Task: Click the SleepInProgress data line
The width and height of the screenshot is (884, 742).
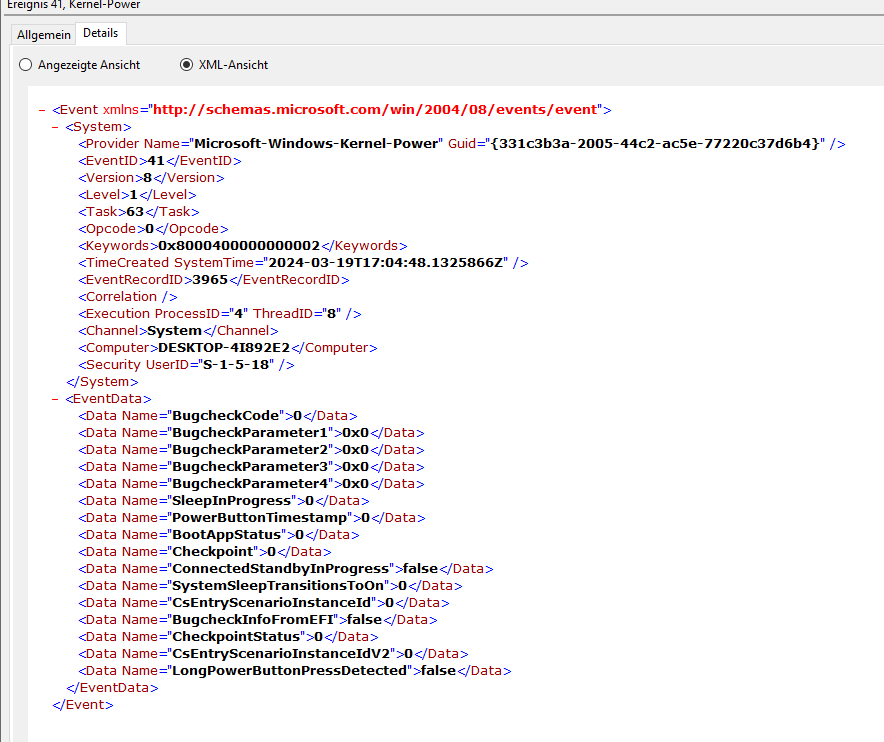Action: pyautogui.click(x=224, y=501)
